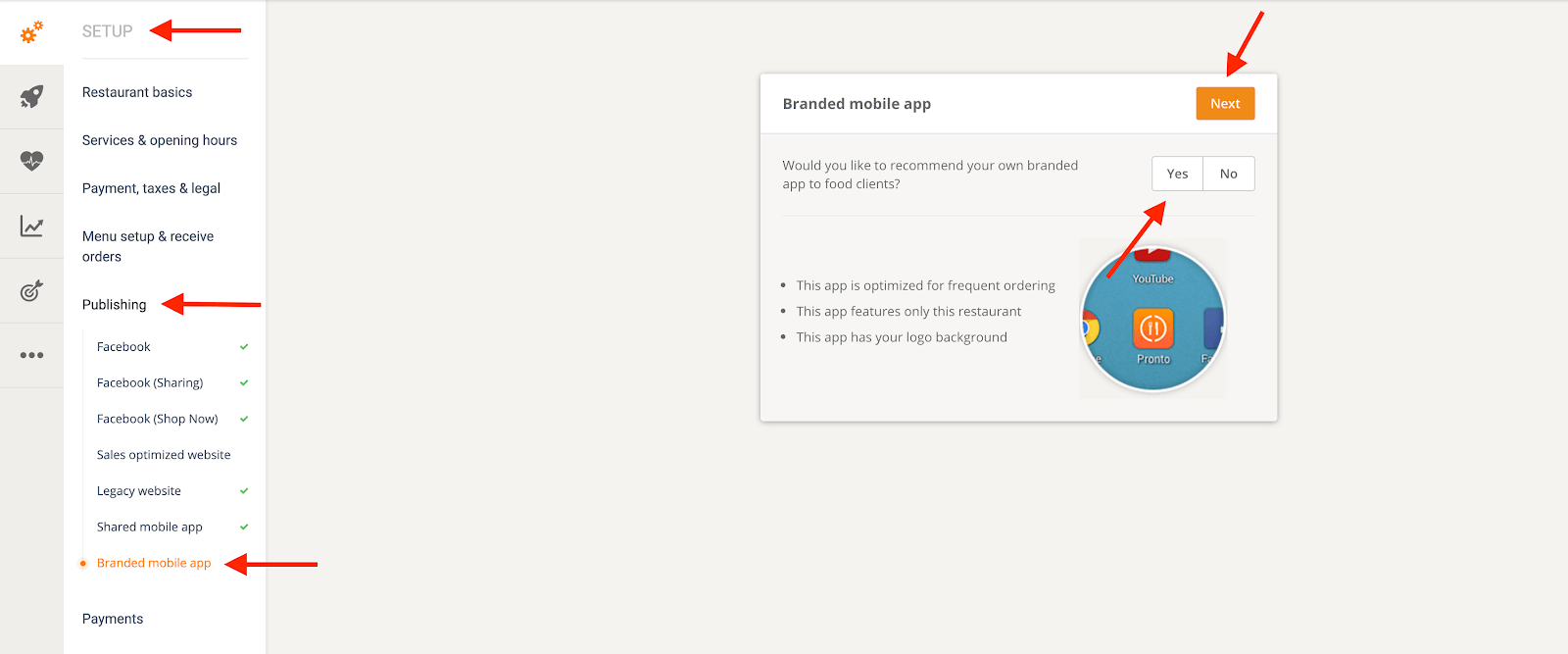Open the heart pulse sidebar icon
1568x654 pixels.
pyautogui.click(x=31, y=161)
